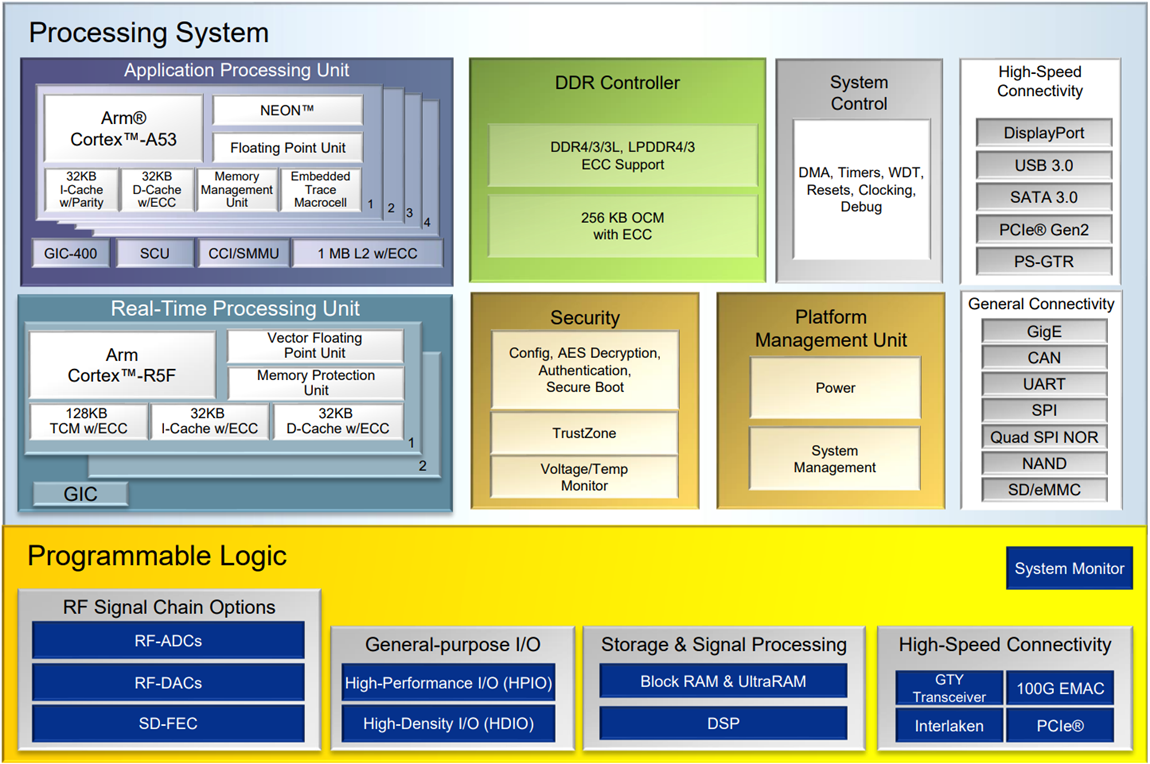Select the GIC block in Real-Time Processing Unit
This screenshot has height=764, width=1150.
pyautogui.click(x=81, y=494)
